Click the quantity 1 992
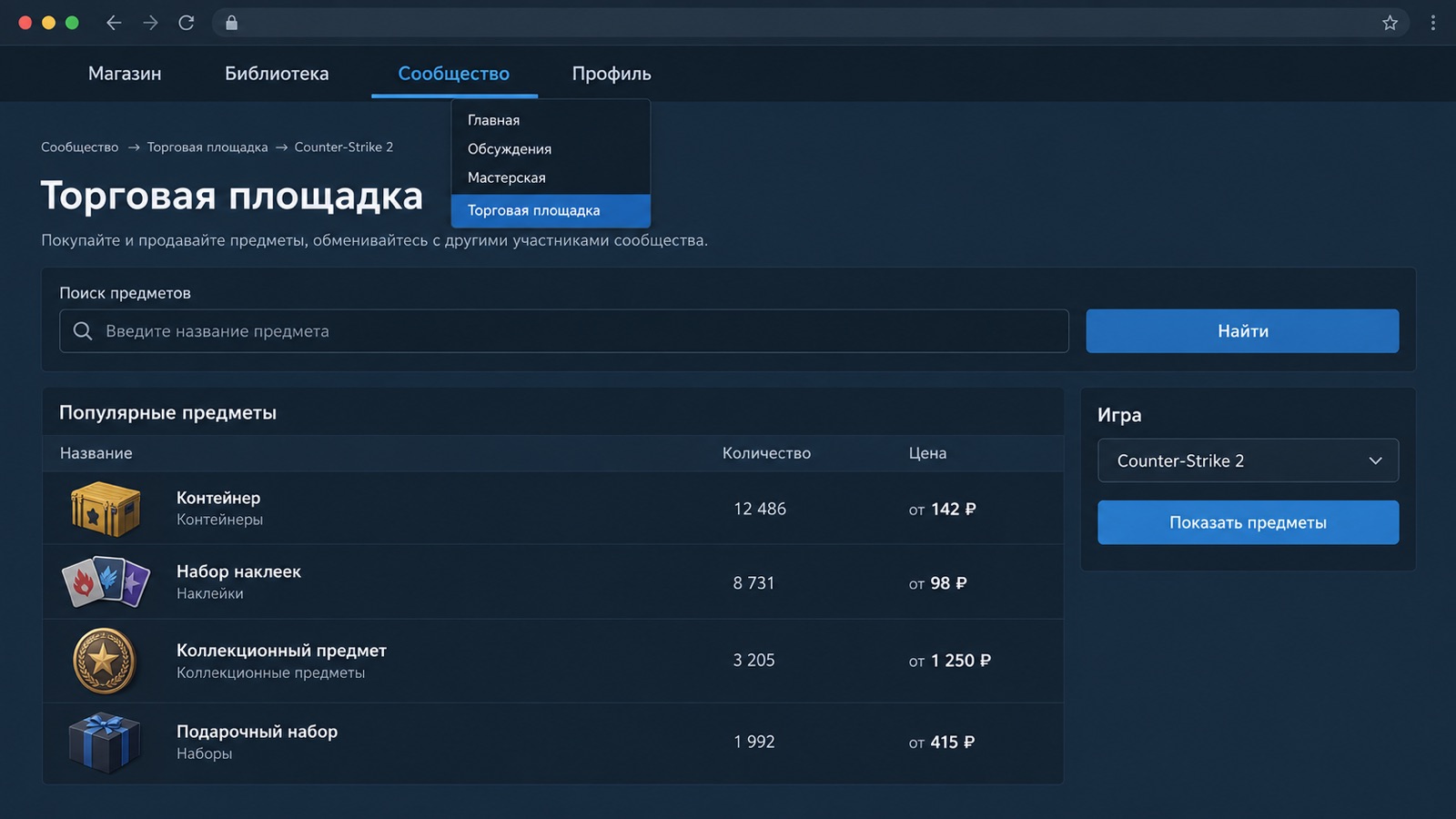The width and height of the screenshot is (1456, 819). click(754, 743)
